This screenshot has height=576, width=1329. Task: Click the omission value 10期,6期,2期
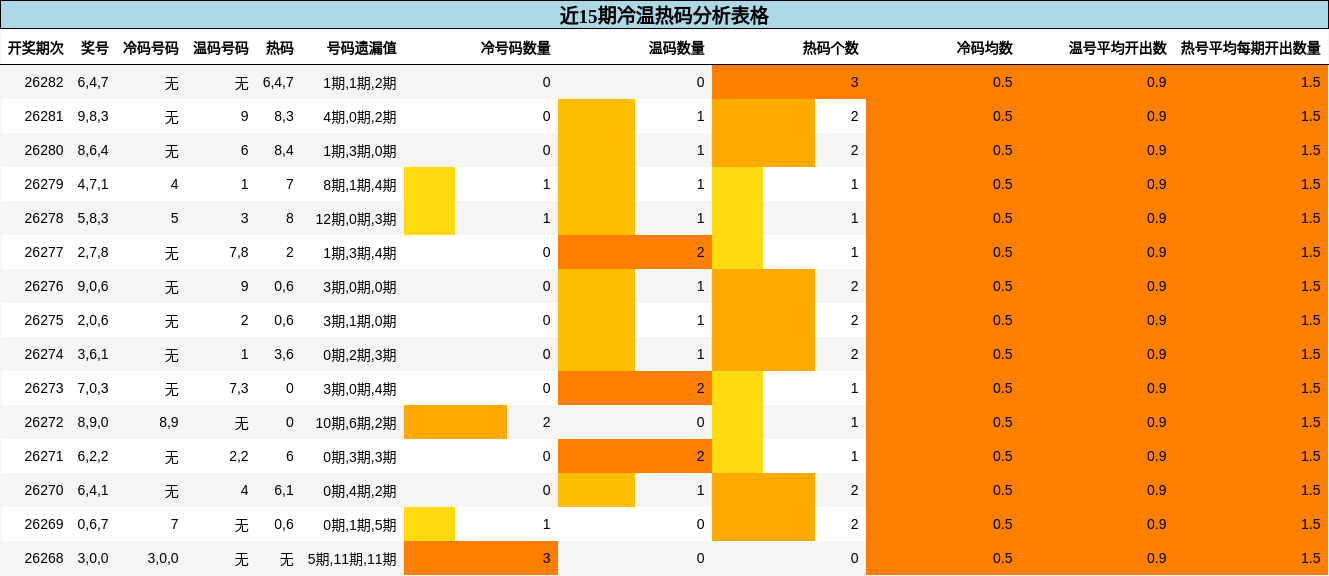[x=356, y=423]
